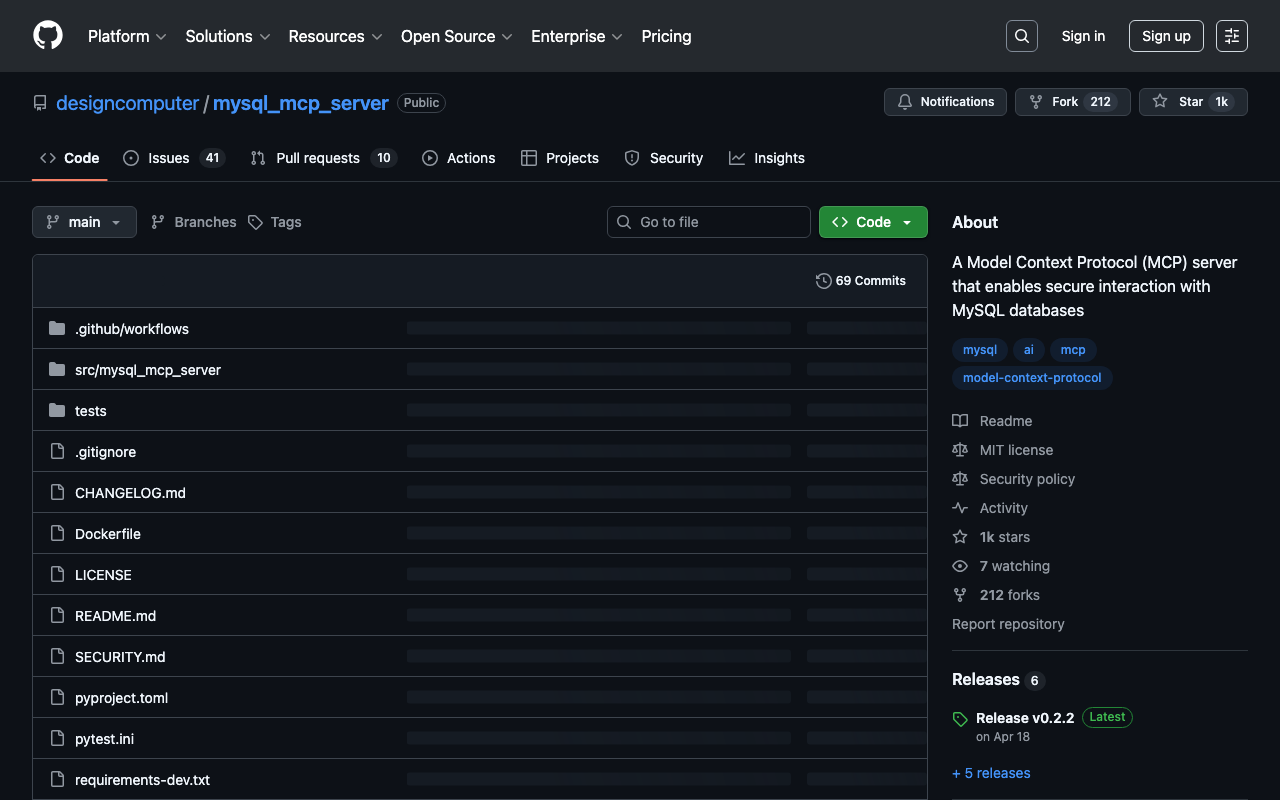The height and width of the screenshot is (800, 1280).
Task: Click the GitHub logo icon
Action: pyautogui.click(x=48, y=36)
